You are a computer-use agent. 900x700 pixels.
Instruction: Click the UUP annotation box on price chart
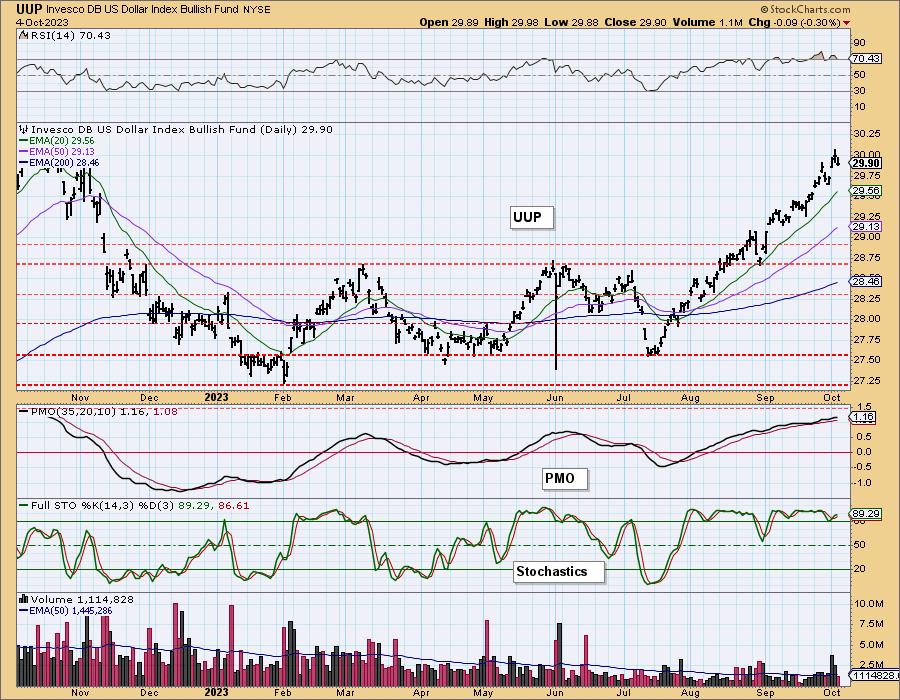tap(532, 217)
